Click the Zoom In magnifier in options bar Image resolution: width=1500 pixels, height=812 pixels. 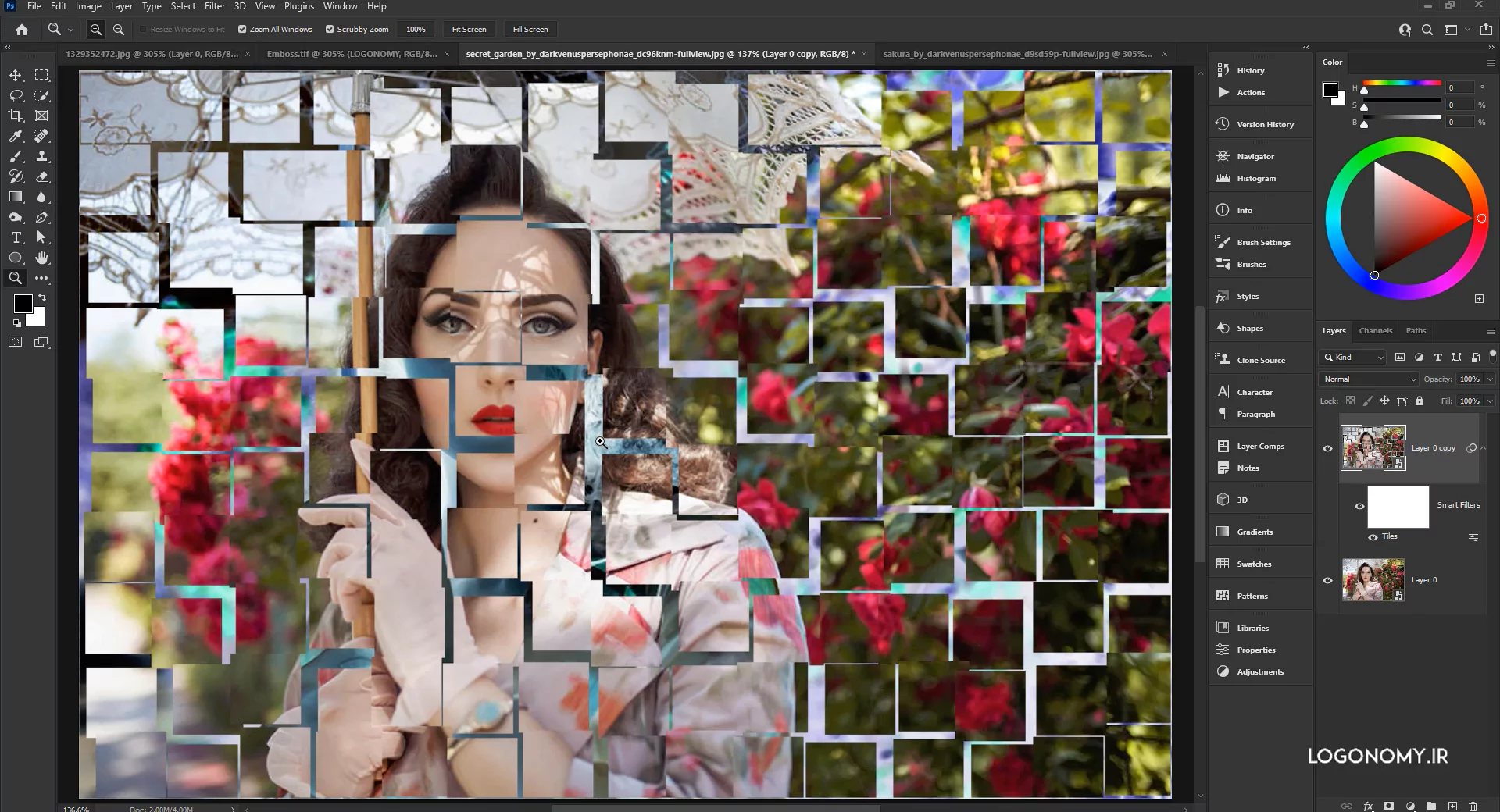pos(95,30)
